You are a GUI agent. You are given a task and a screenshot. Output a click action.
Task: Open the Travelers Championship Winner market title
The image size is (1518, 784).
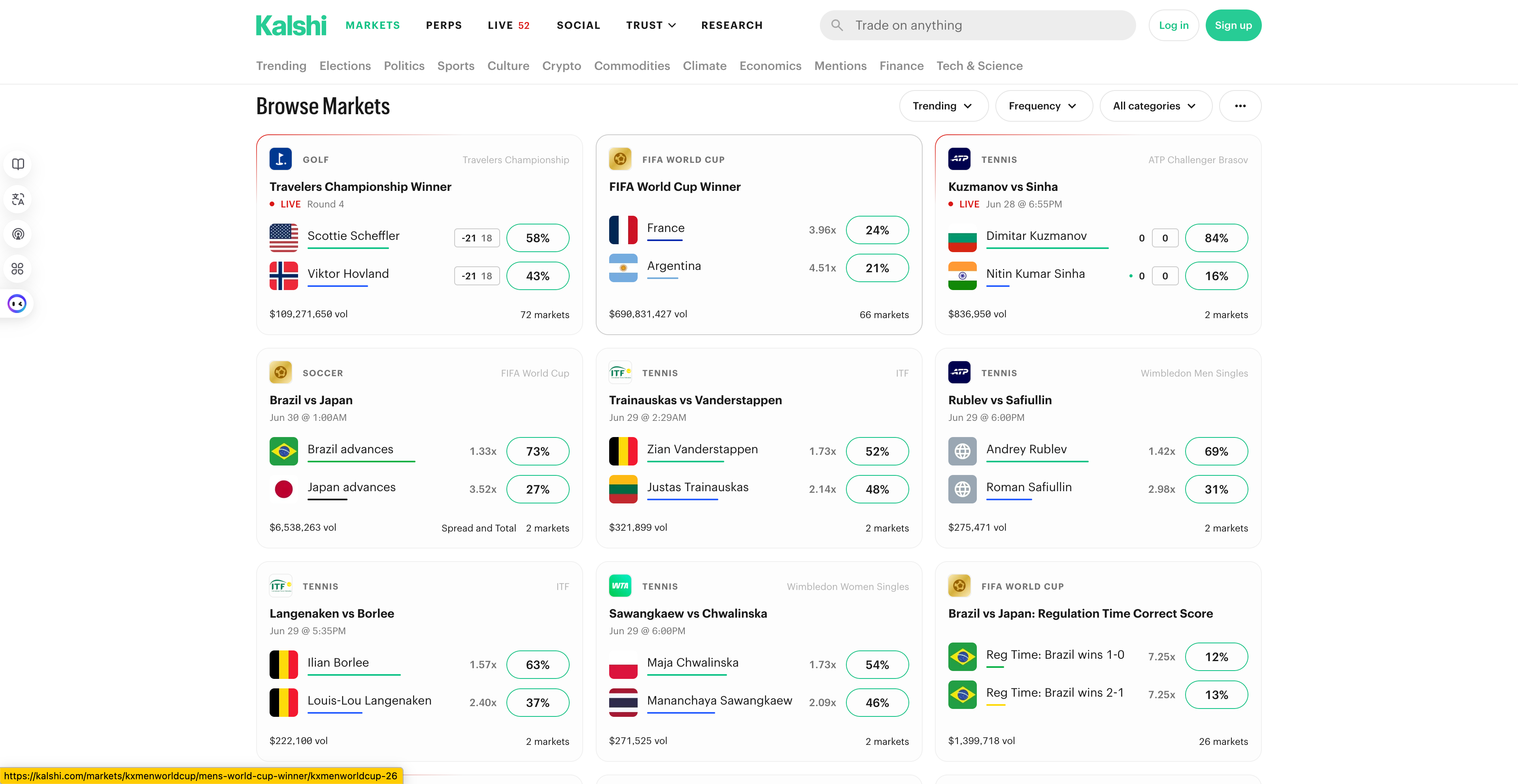click(x=360, y=187)
